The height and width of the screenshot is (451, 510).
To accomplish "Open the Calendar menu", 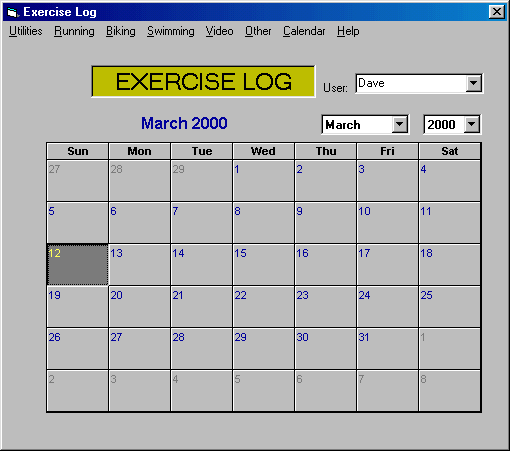I will [304, 31].
